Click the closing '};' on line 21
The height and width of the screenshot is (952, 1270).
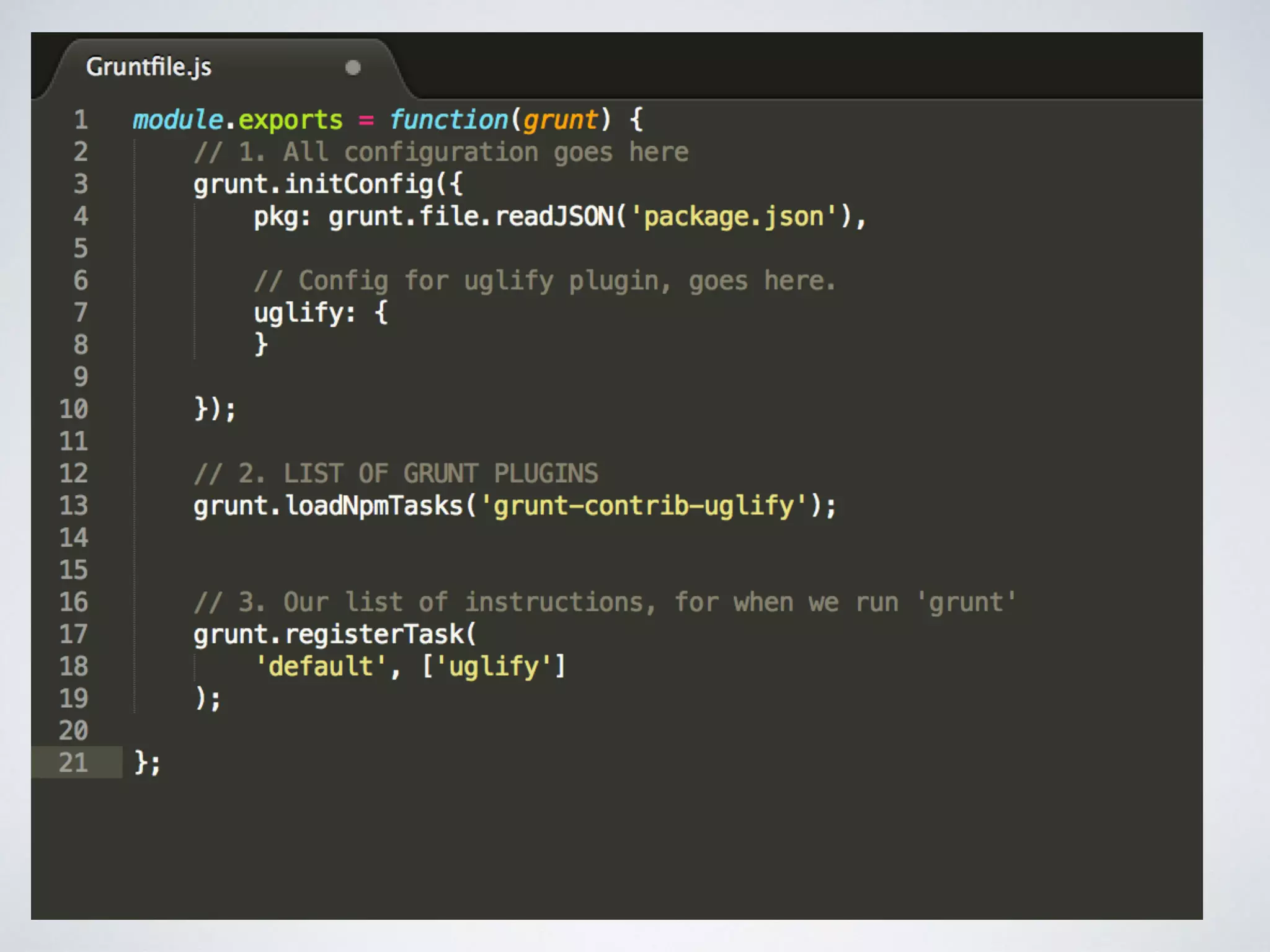coord(147,762)
